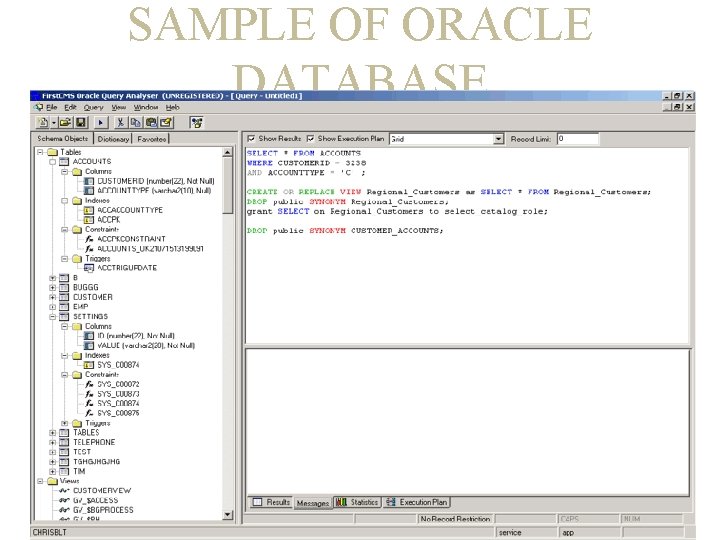Toggle the Show Execution Plan checkbox

311,138
